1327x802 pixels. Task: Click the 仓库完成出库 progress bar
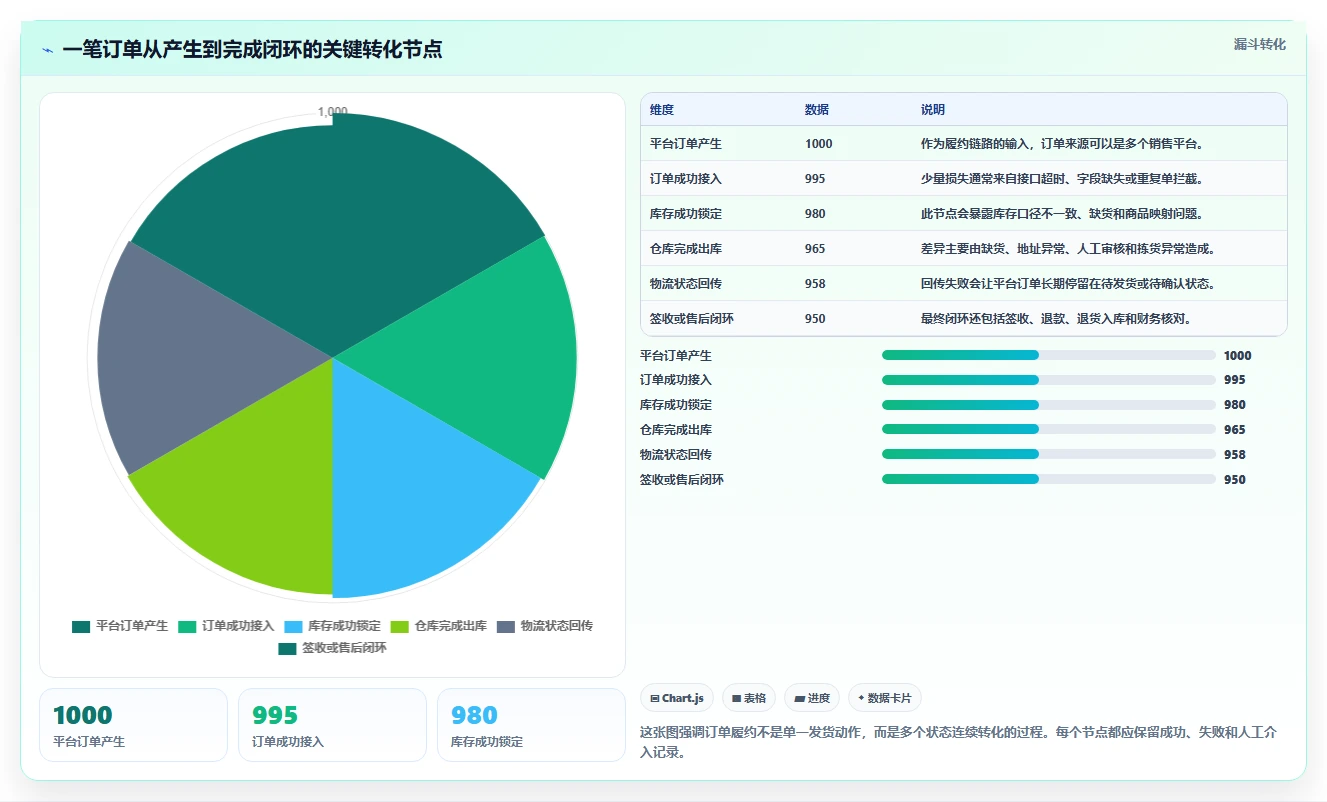(1048, 429)
